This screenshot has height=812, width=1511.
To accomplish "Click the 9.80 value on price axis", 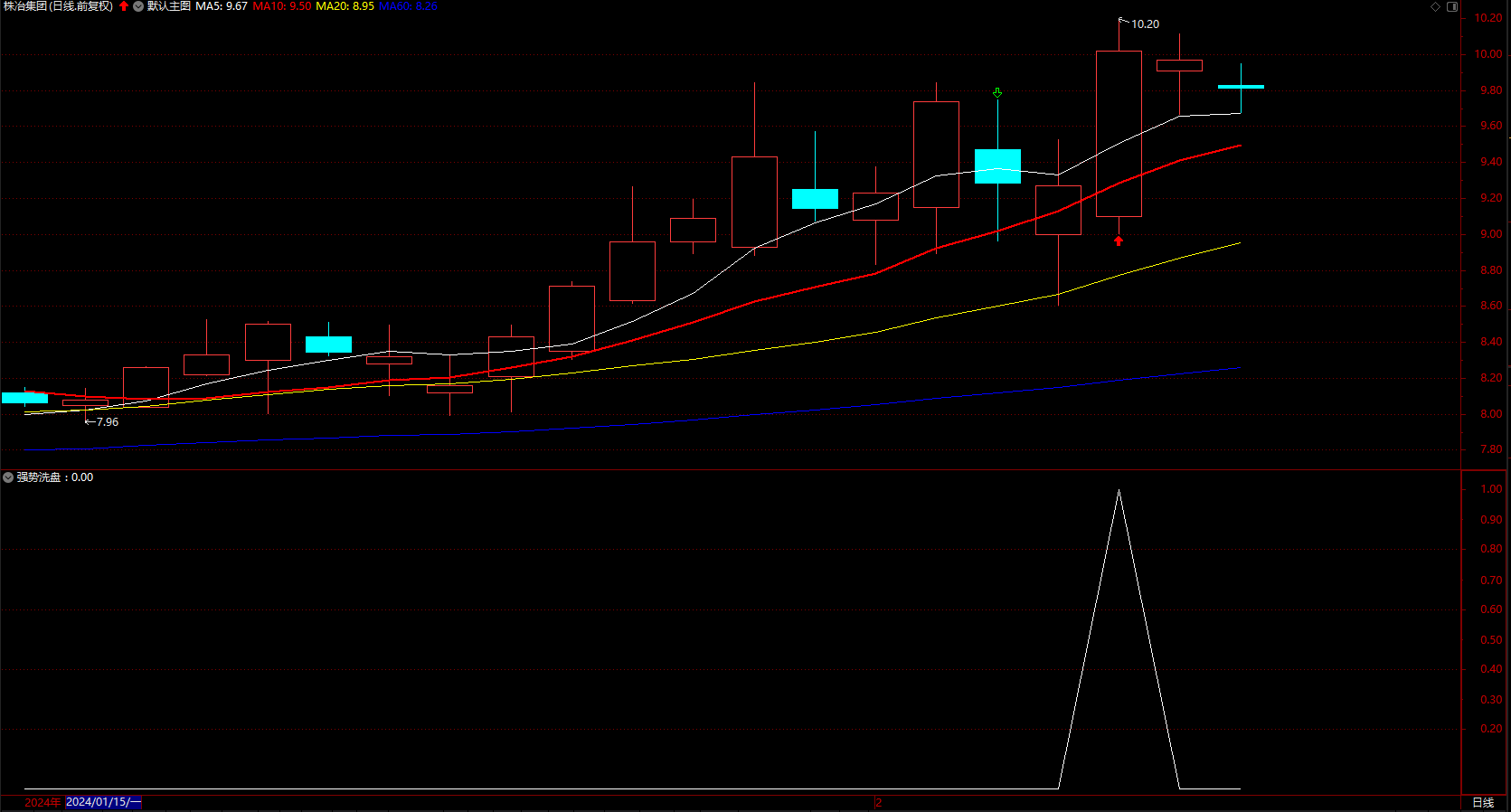I will [1491, 90].
